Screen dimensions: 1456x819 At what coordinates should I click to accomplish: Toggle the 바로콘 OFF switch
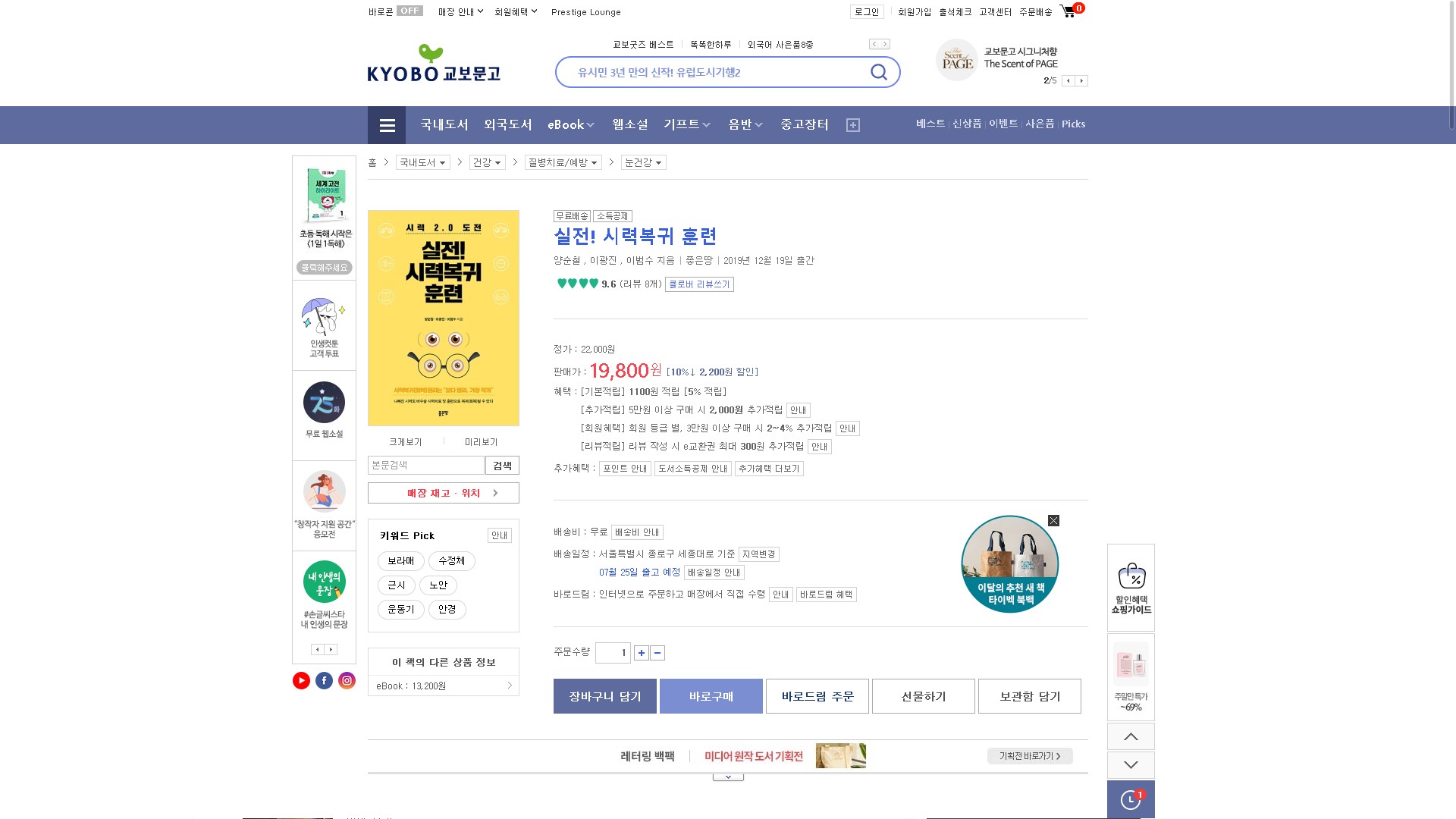point(409,11)
